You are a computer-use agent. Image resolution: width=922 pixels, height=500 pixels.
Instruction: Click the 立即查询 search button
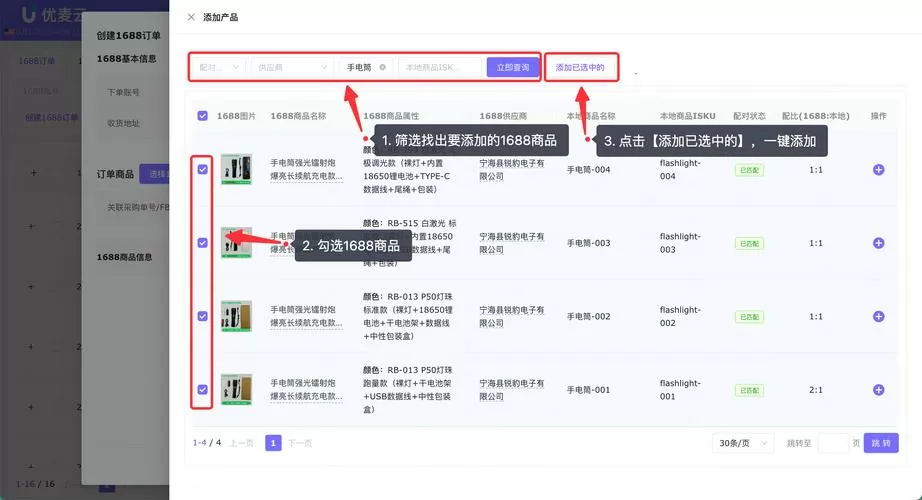point(513,67)
